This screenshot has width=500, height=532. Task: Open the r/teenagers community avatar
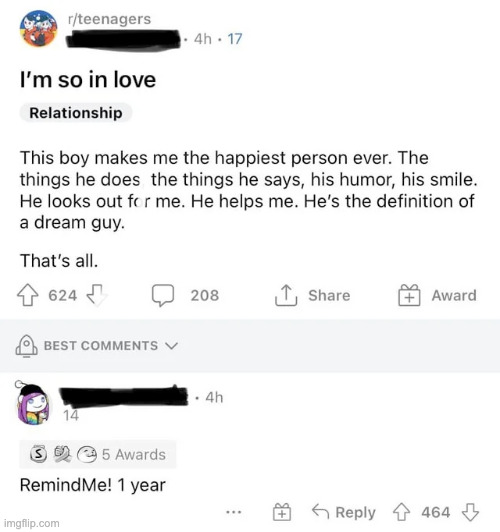(39, 28)
